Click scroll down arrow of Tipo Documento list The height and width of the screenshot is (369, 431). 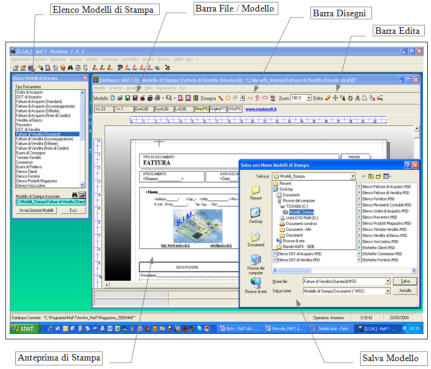coord(82,185)
